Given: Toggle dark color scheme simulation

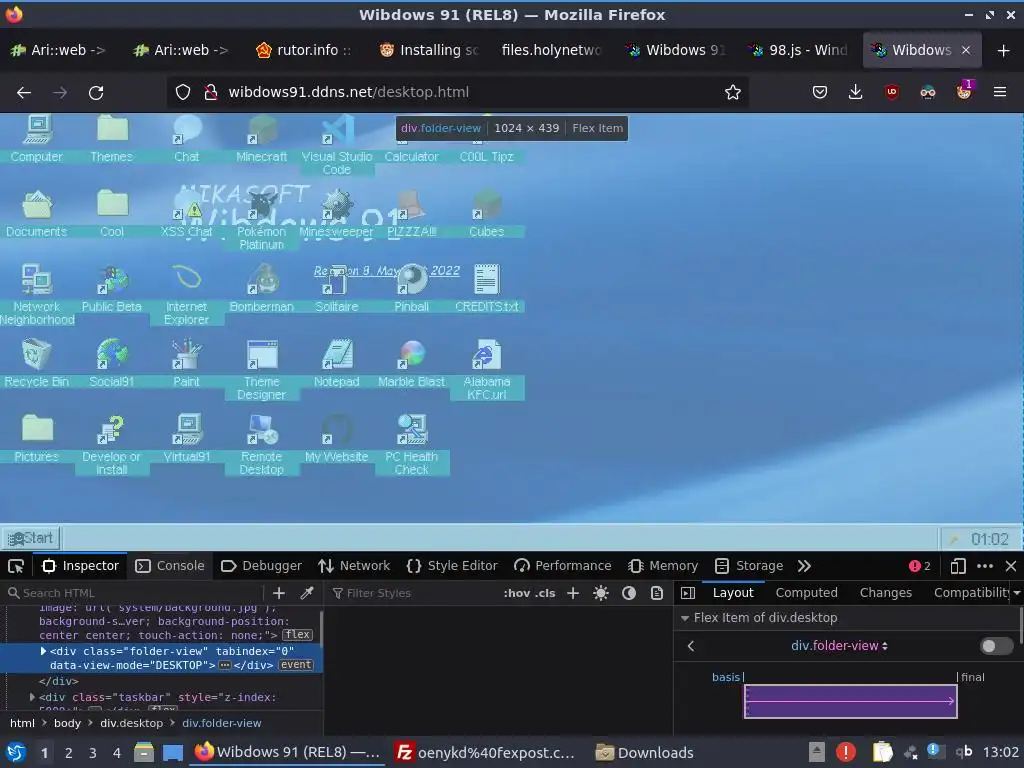Looking at the screenshot, I should tap(629, 593).
